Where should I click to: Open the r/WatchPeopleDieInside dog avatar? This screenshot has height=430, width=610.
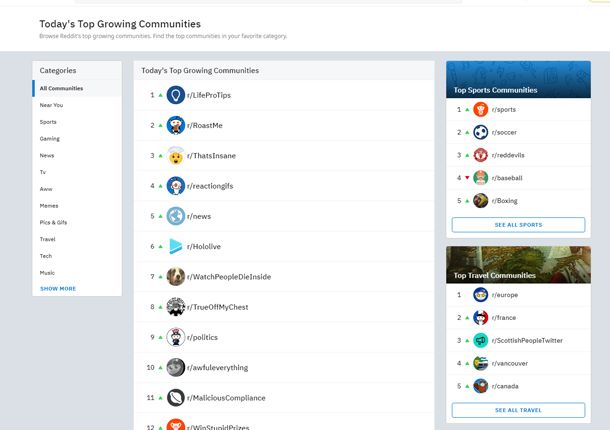[175, 277]
